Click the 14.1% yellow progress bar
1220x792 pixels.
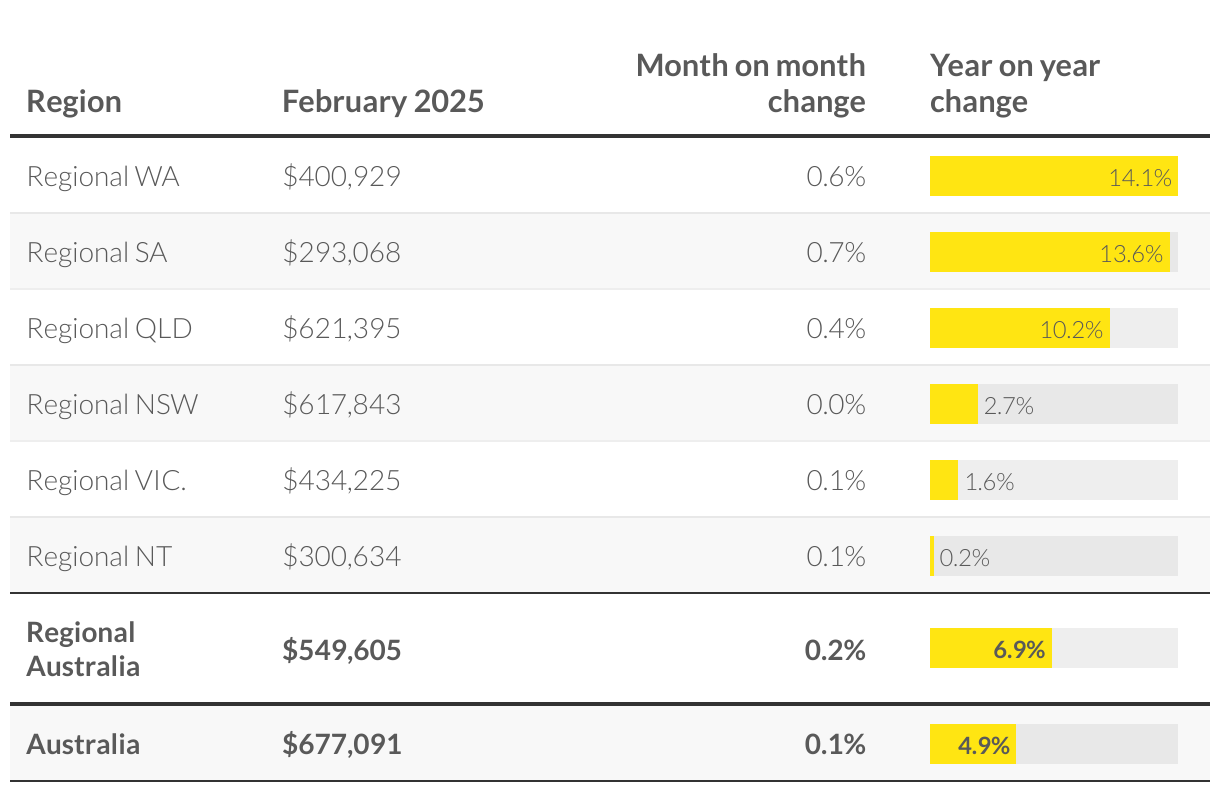pos(1054,177)
